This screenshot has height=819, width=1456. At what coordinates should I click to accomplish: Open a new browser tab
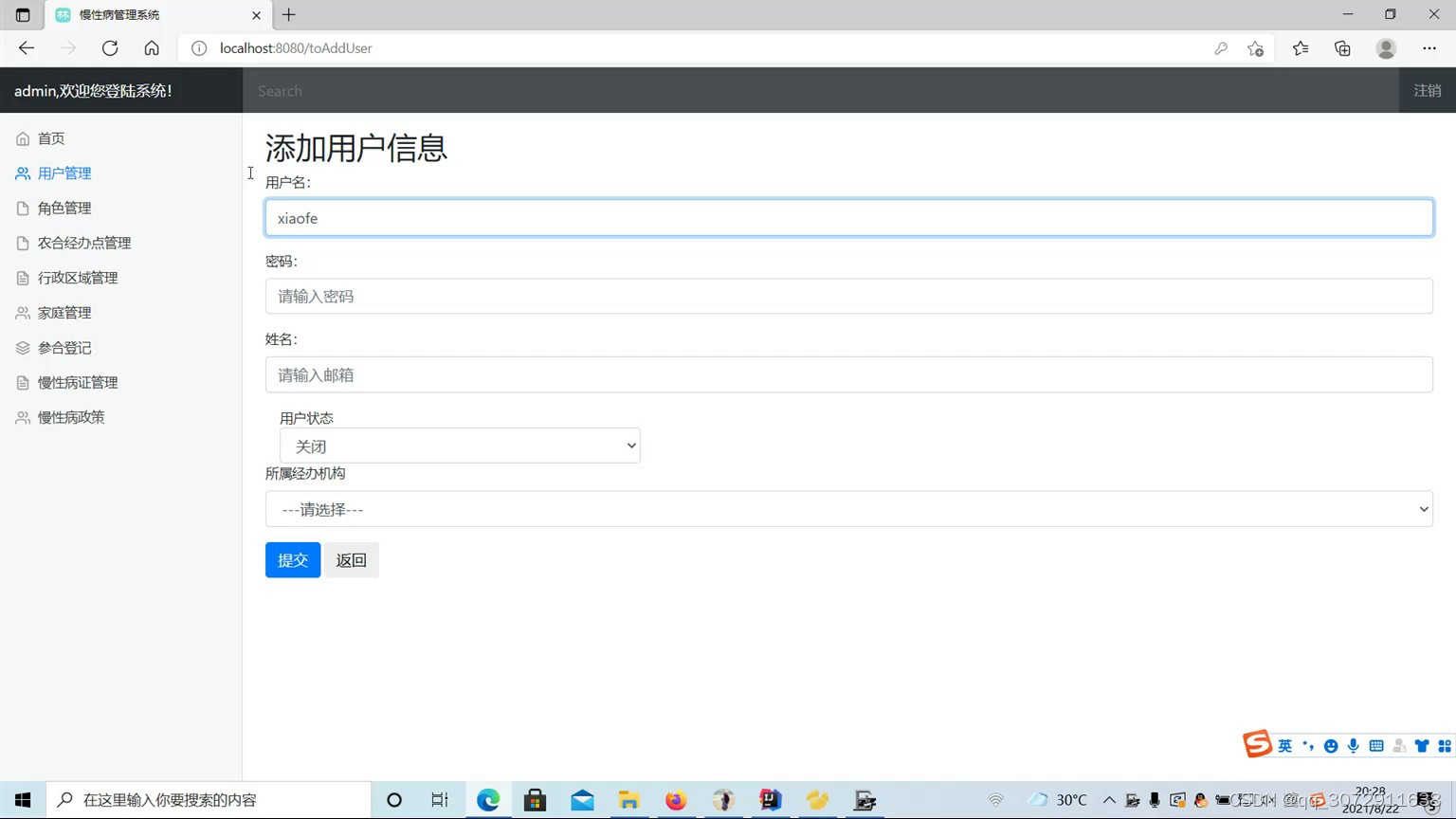[x=289, y=15]
